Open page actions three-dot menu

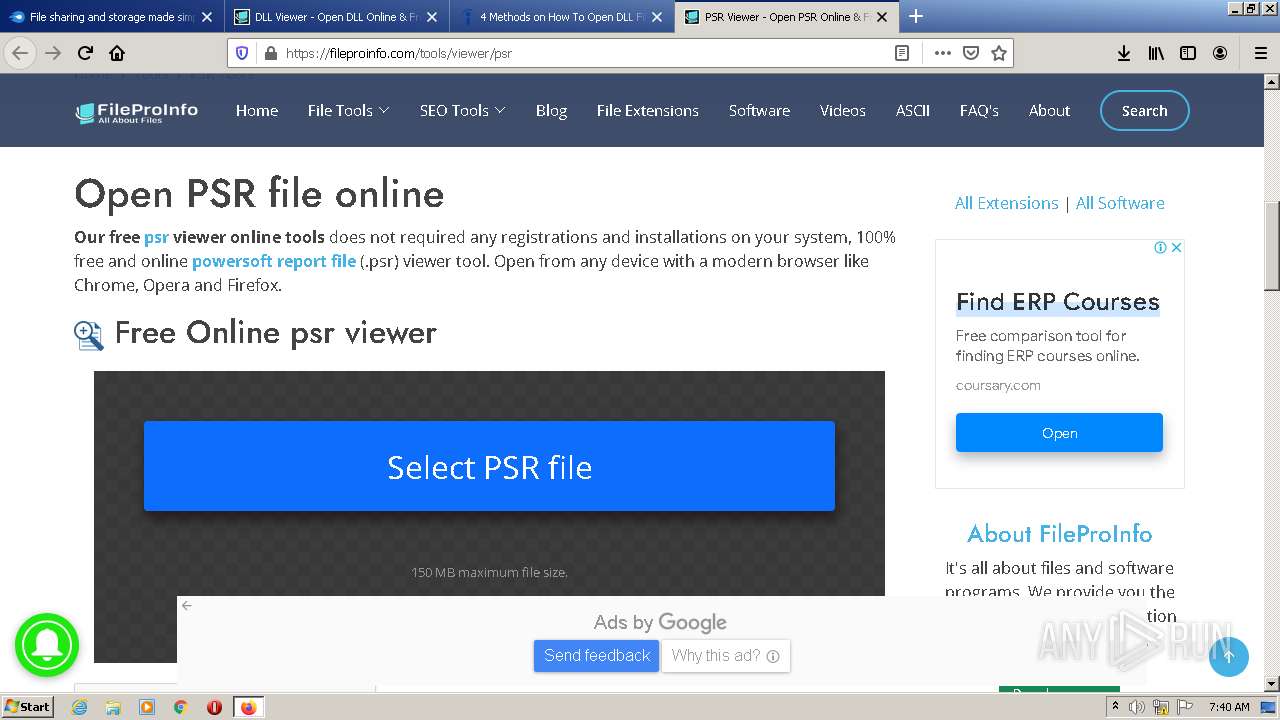tap(942, 53)
